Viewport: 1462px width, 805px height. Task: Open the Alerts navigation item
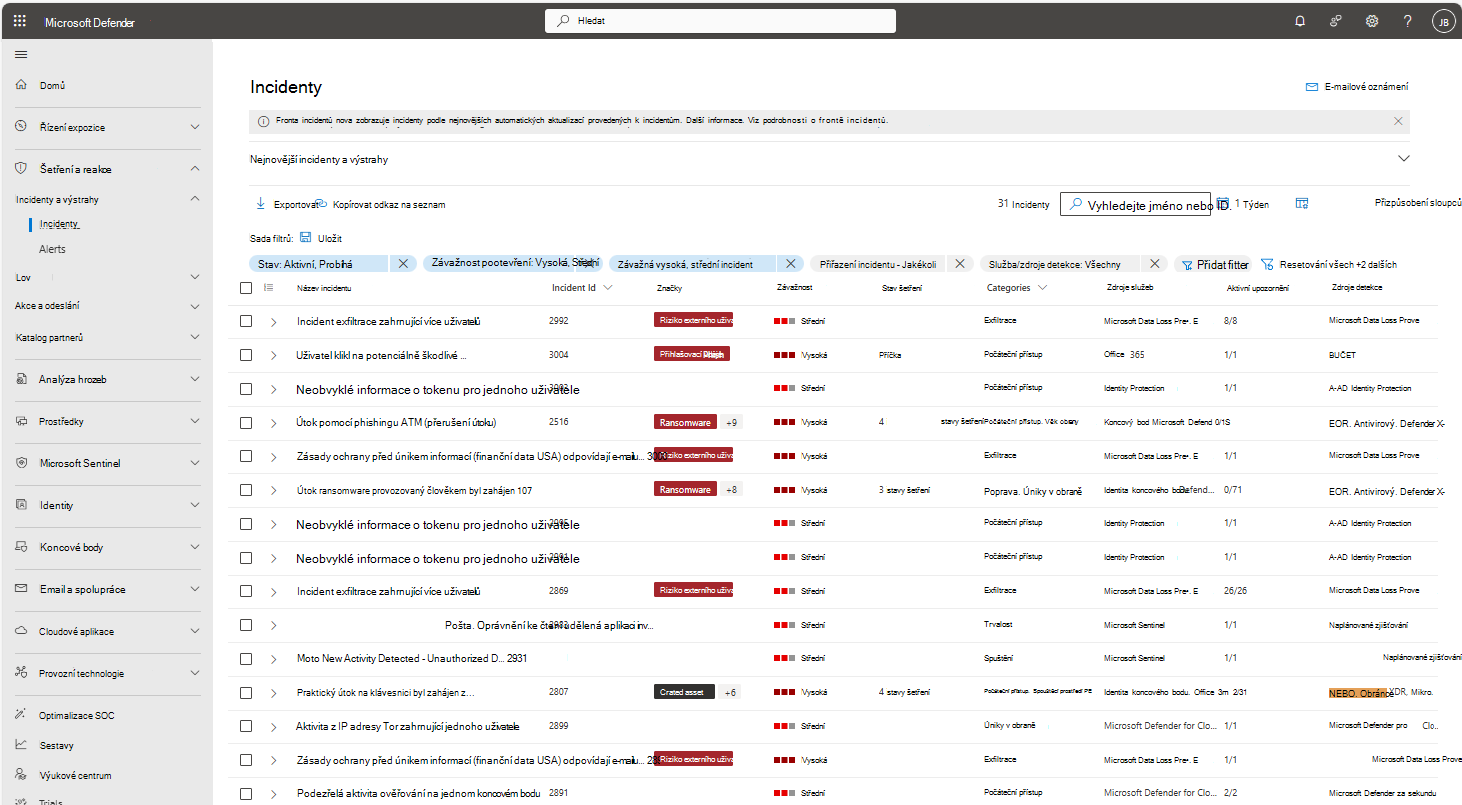(x=52, y=249)
